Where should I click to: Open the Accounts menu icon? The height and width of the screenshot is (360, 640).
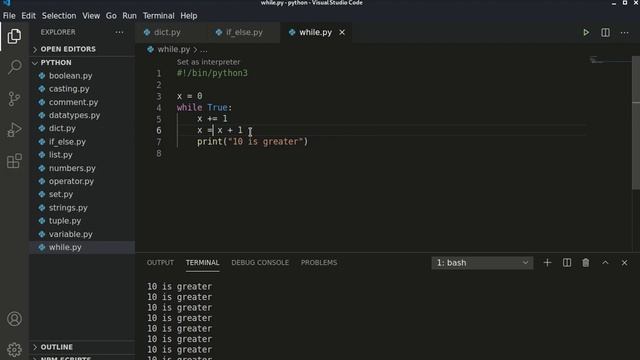pyautogui.click(x=14, y=319)
